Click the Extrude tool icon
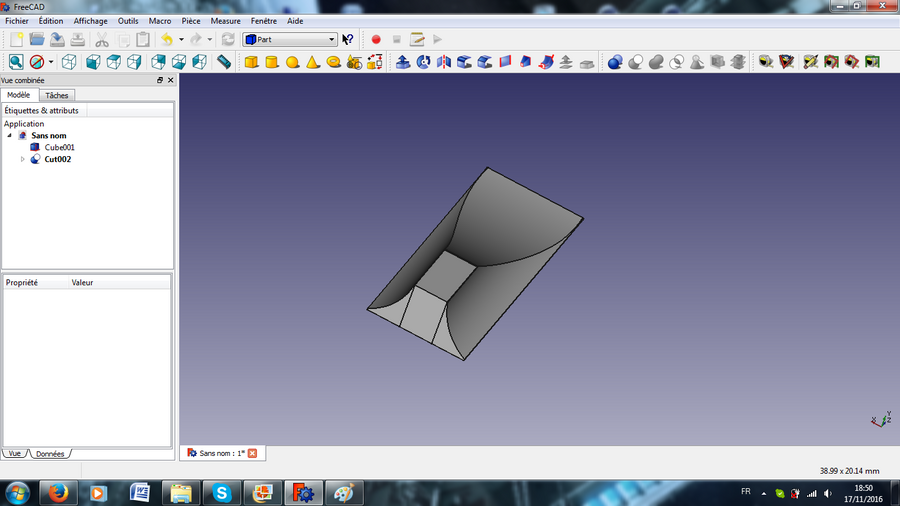Screen dimensions: 900x506 tap(402, 62)
